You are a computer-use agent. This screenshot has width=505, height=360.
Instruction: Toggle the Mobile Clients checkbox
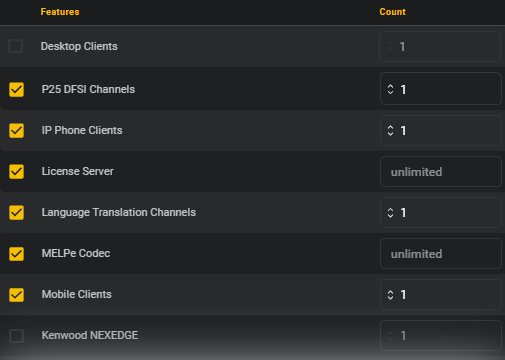[x=16, y=295]
